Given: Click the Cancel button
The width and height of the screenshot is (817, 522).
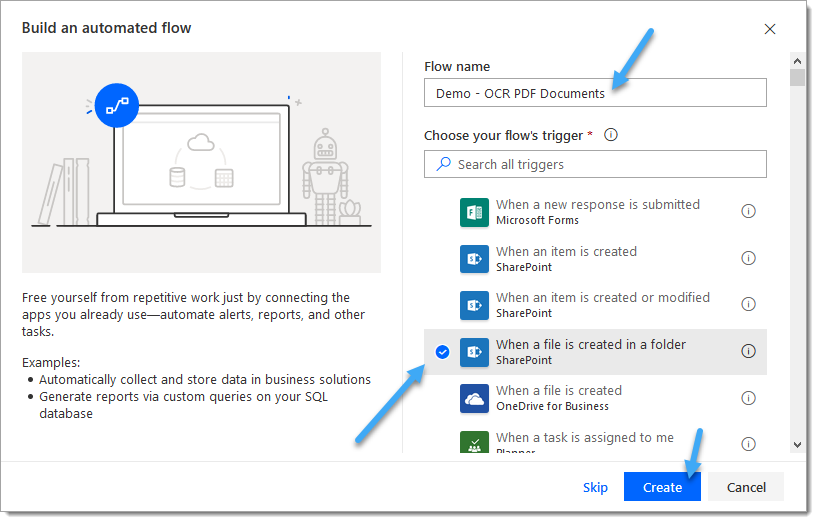Looking at the screenshot, I should pyautogui.click(x=746, y=487).
